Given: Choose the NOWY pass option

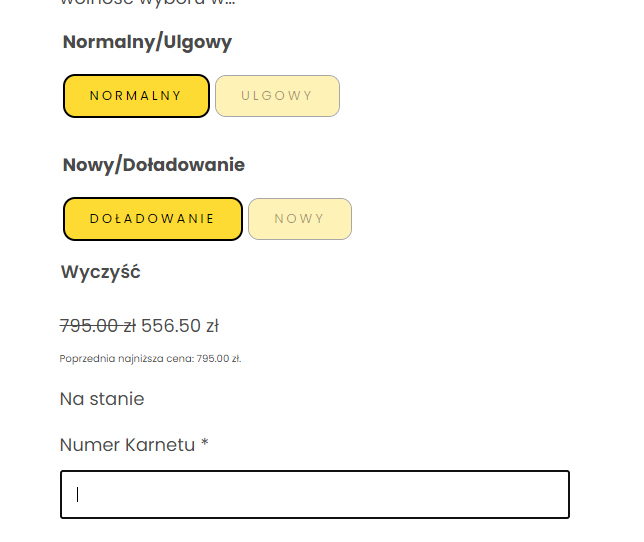Looking at the screenshot, I should pyautogui.click(x=299, y=219).
